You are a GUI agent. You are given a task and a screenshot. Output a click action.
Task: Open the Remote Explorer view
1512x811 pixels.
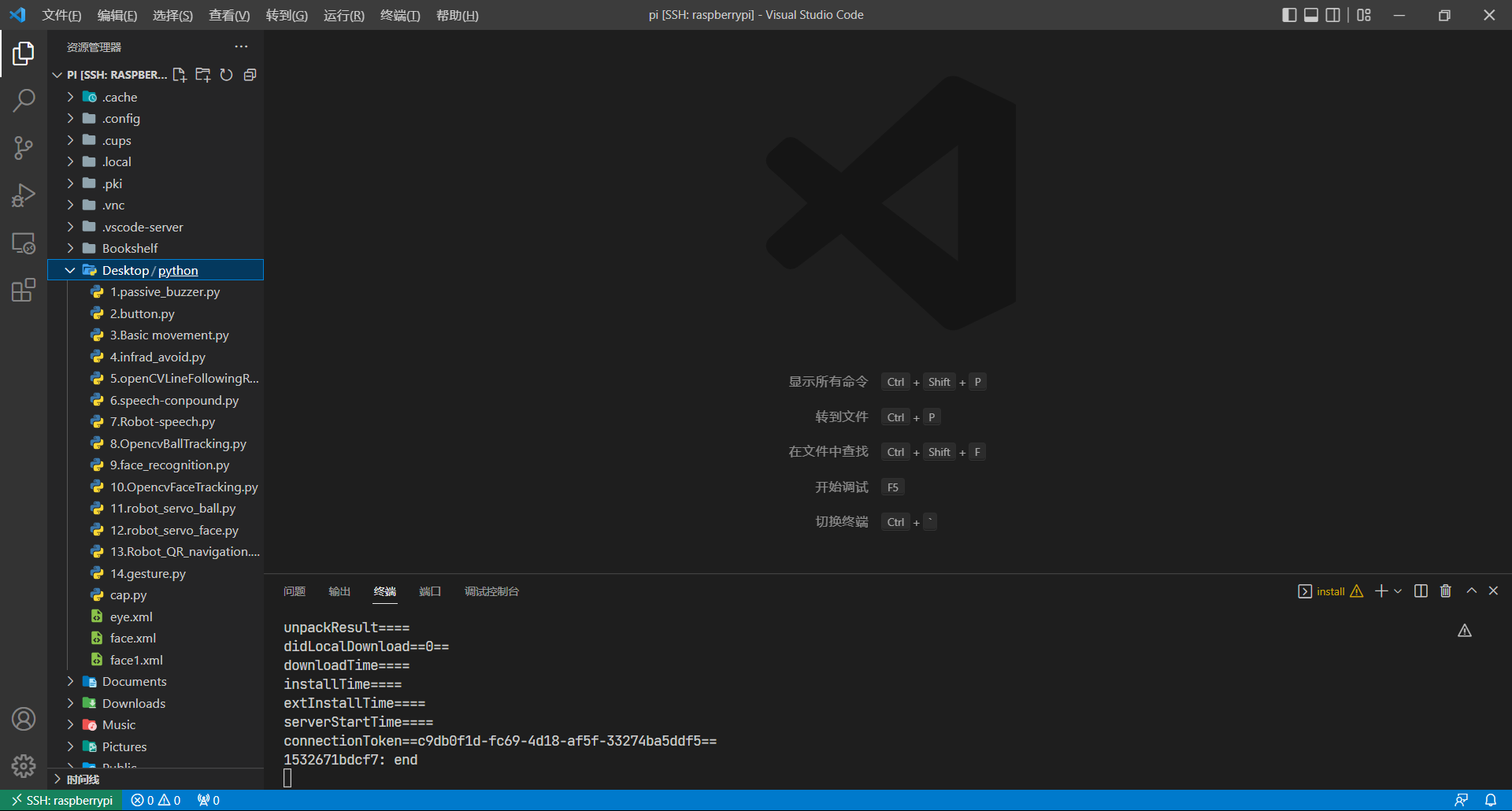point(24,243)
